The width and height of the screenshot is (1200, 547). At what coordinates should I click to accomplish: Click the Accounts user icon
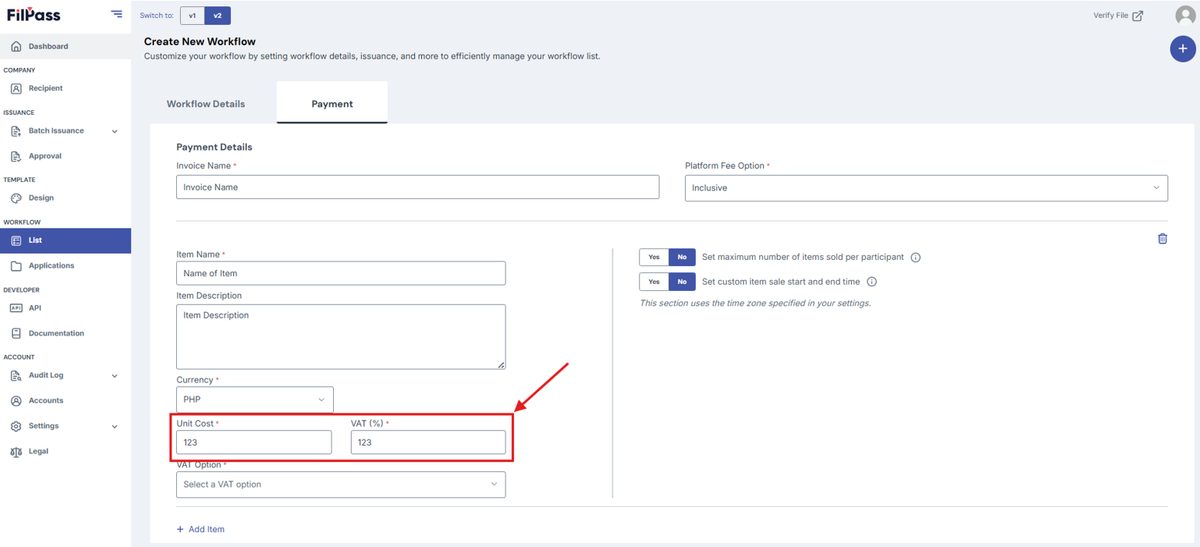click(x=16, y=401)
